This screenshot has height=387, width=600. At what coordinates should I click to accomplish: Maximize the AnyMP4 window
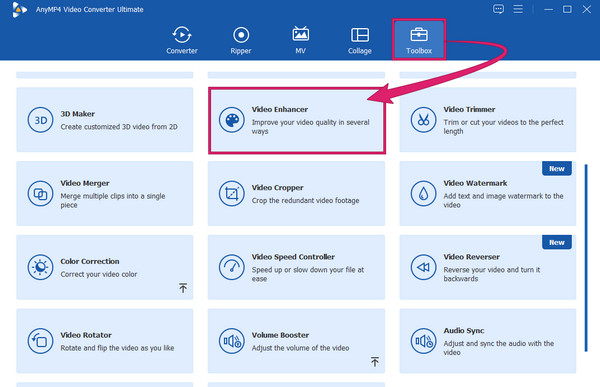click(x=567, y=9)
